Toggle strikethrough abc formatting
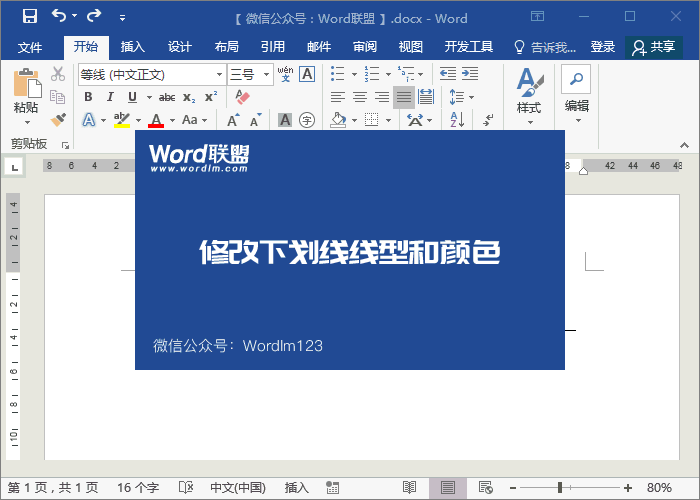Screen dimensions: 700x500 click(x=167, y=97)
